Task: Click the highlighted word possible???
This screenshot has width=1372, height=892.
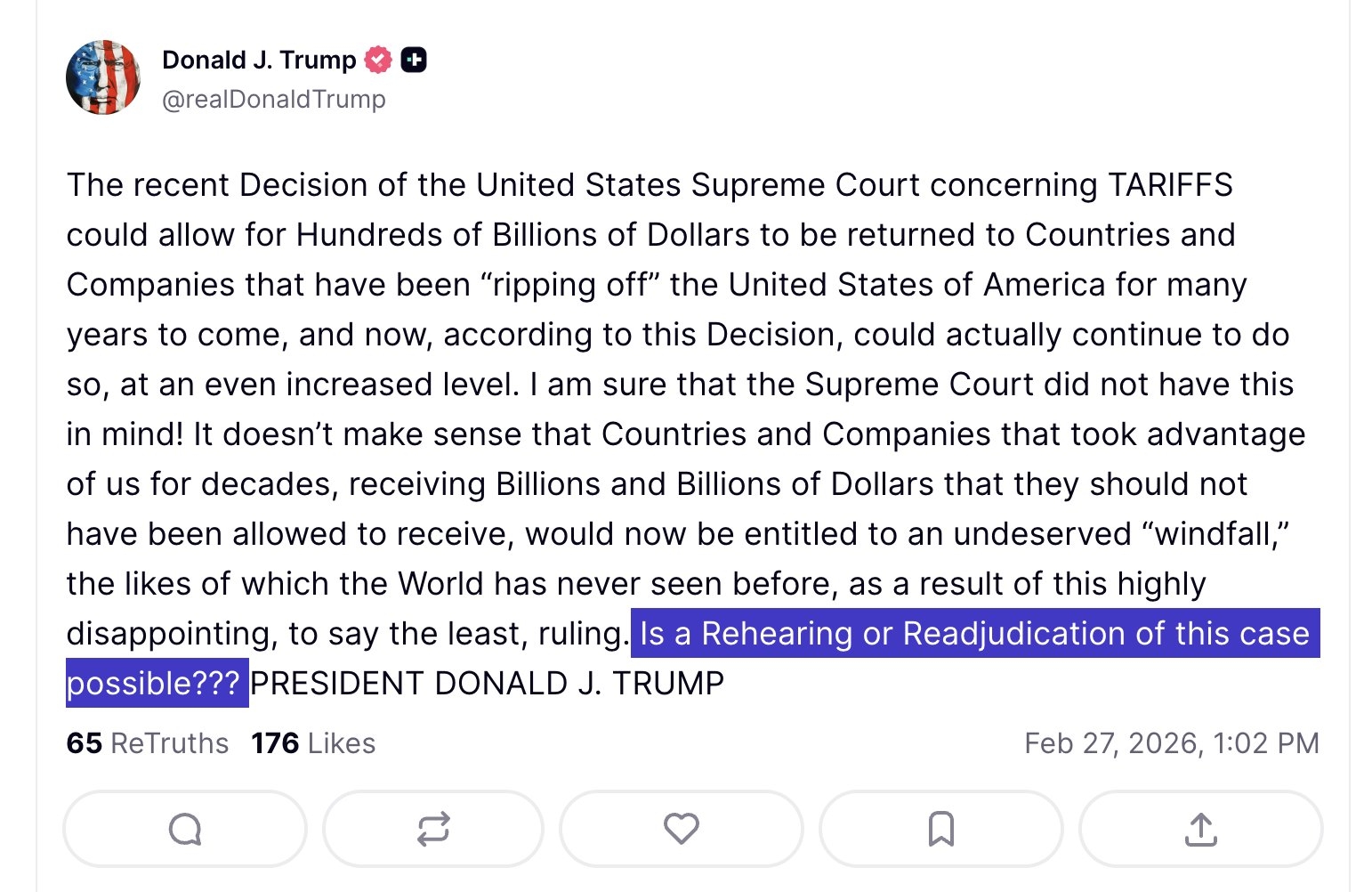Action: click(154, 684)
